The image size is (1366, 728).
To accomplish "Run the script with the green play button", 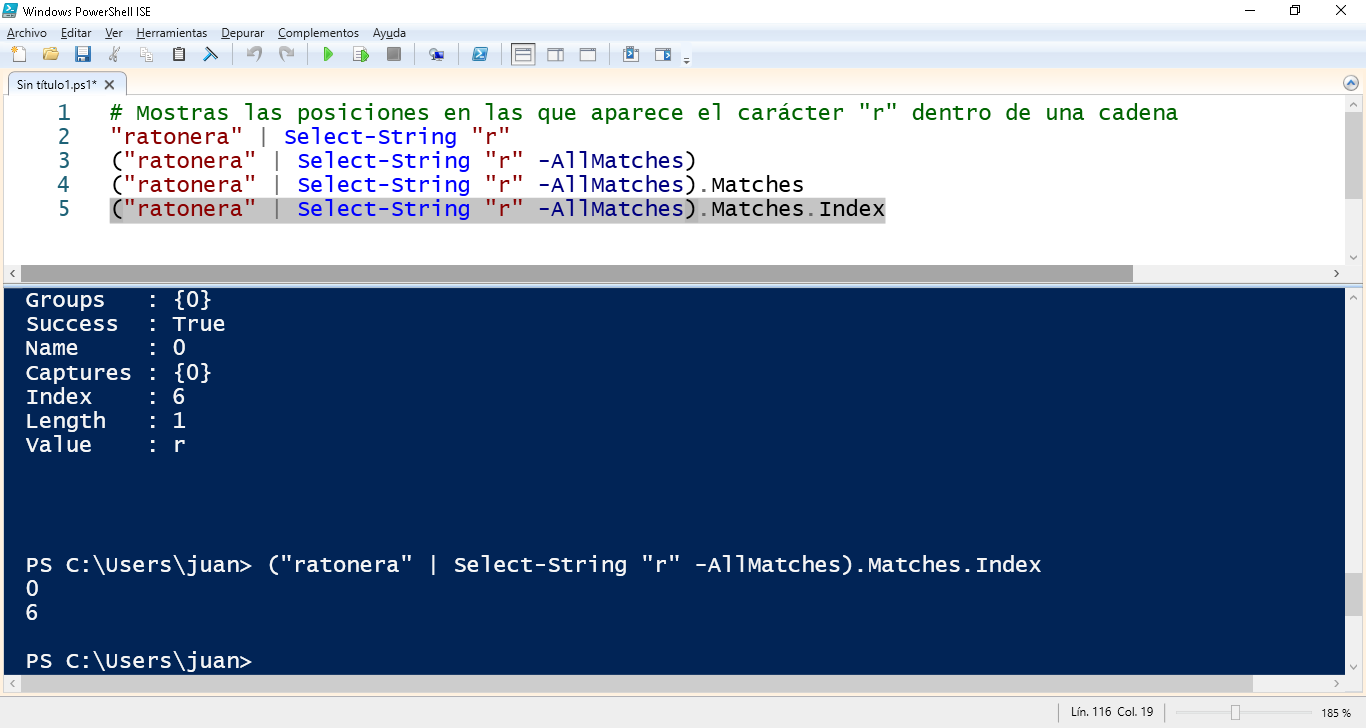I will 327,54.
